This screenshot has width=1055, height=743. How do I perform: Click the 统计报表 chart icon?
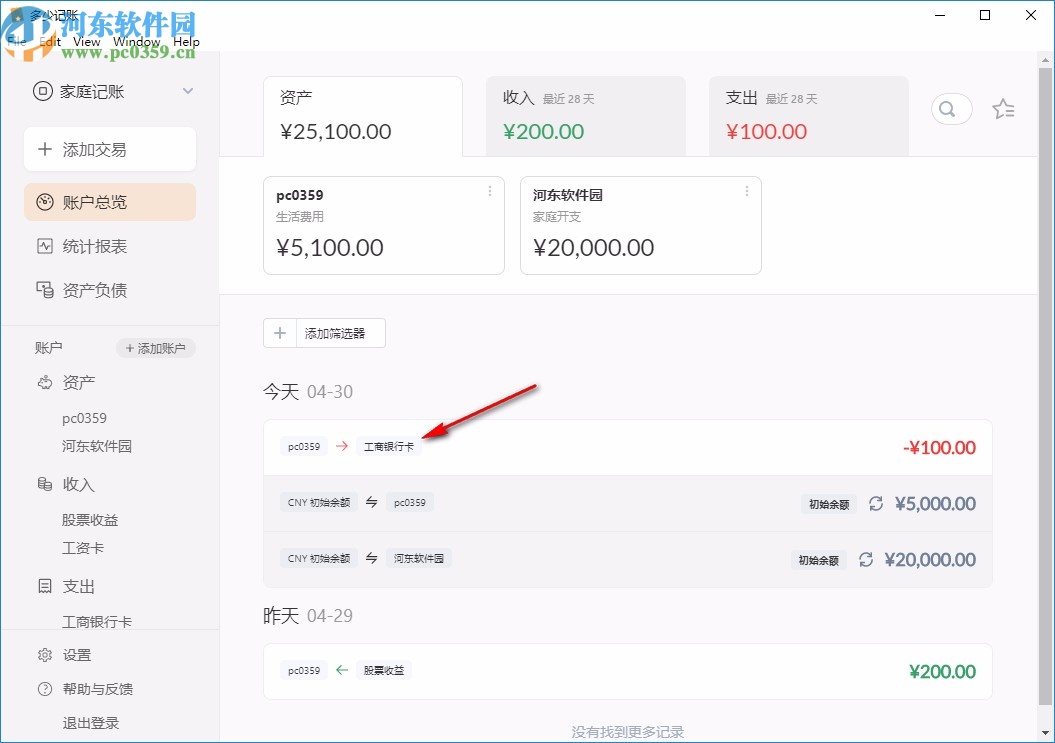(x=44, y=246)
